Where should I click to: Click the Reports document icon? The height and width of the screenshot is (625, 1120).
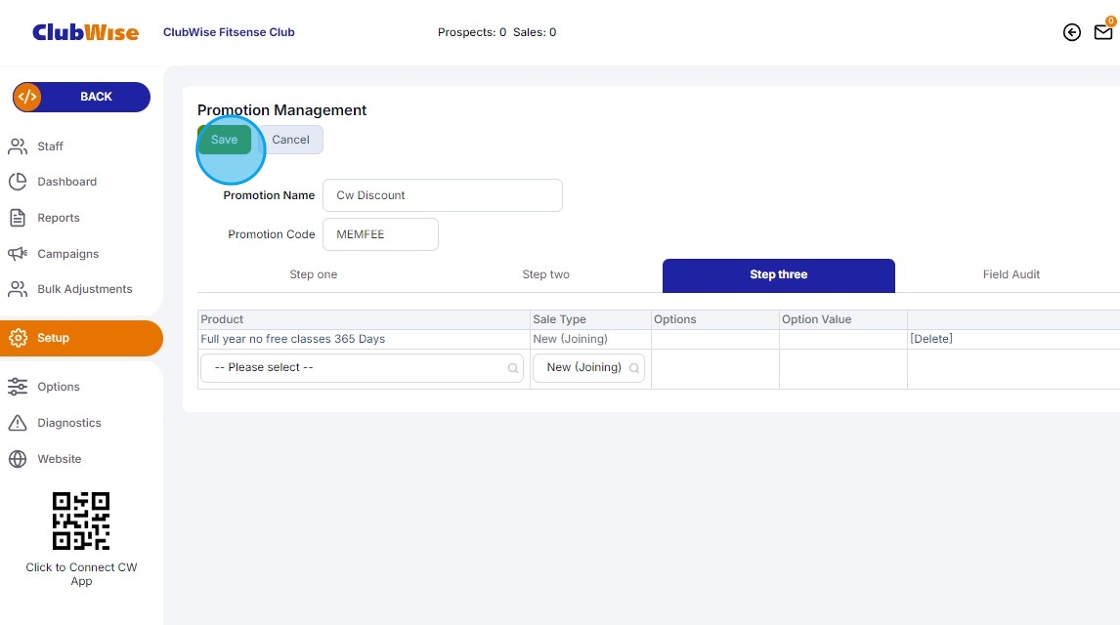pyautogui.click(x=18, y=218)
